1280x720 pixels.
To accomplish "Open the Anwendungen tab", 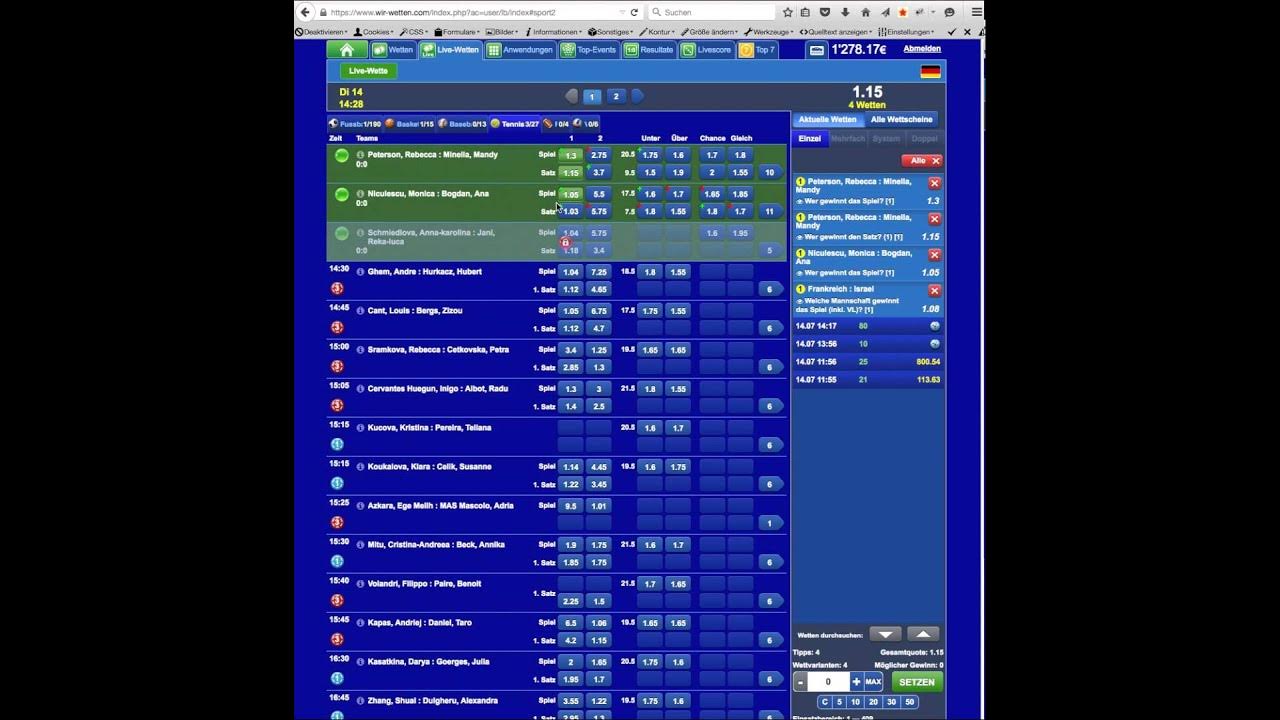I will (520, 50).
